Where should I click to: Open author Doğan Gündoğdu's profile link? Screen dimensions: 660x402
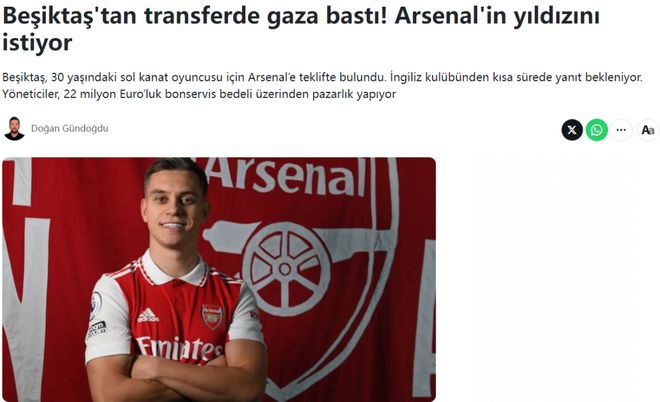point(70,129)
